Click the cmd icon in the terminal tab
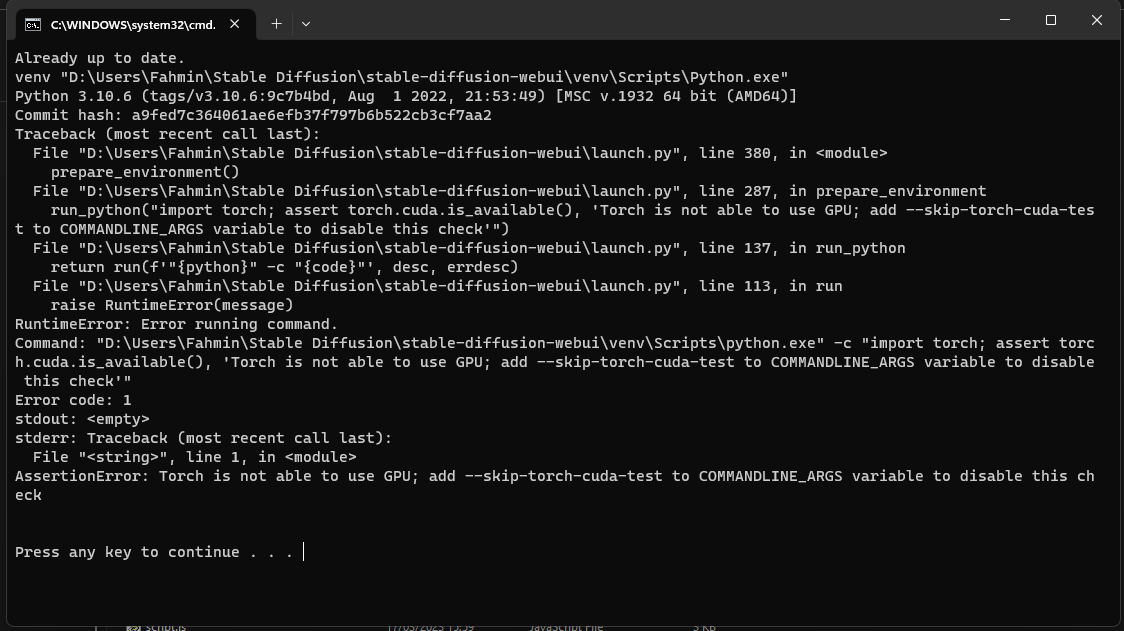The height and width of the screenshot is (631, 1124). pos(33,23)
